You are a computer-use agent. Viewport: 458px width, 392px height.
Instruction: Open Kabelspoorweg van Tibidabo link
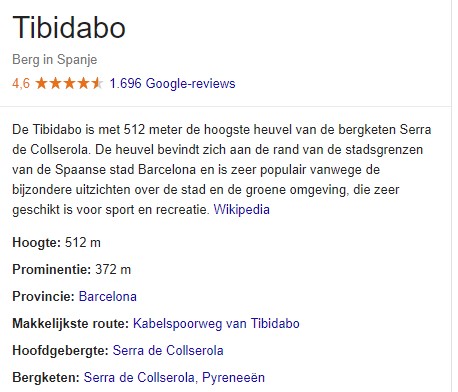(216, 323)
